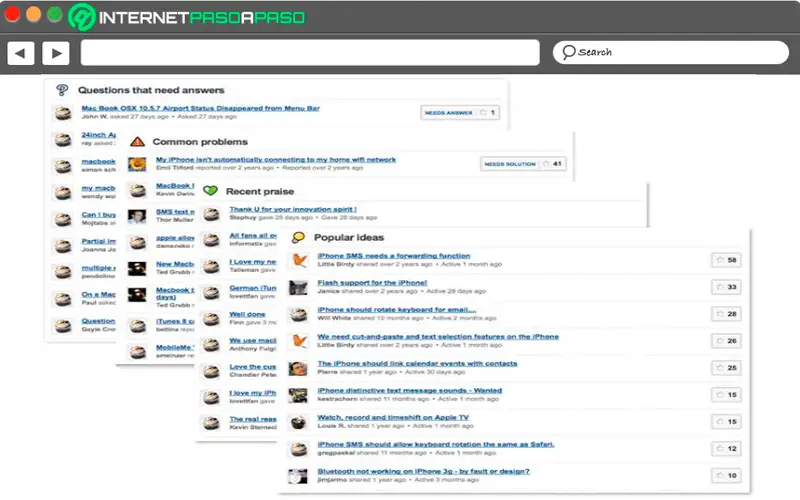Screen dimensions: 800x500
Task: Open 'iPhone SMS should allow keyboard rotation' idea
Action: point(435,444)
